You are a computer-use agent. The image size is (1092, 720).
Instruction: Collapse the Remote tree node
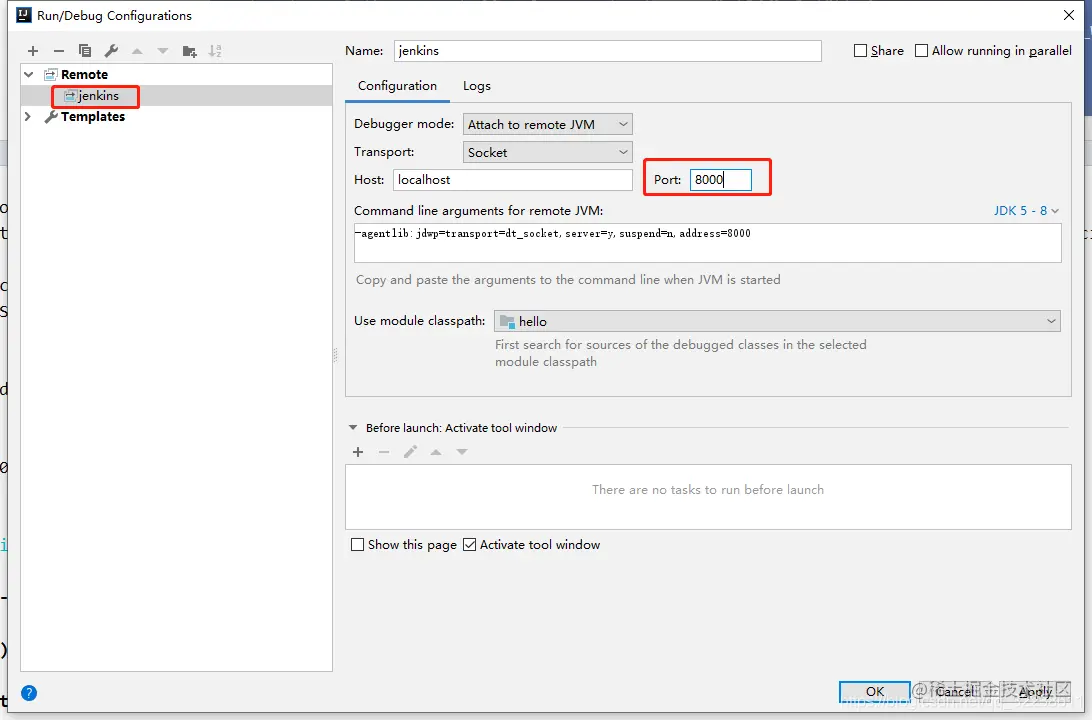29,75
